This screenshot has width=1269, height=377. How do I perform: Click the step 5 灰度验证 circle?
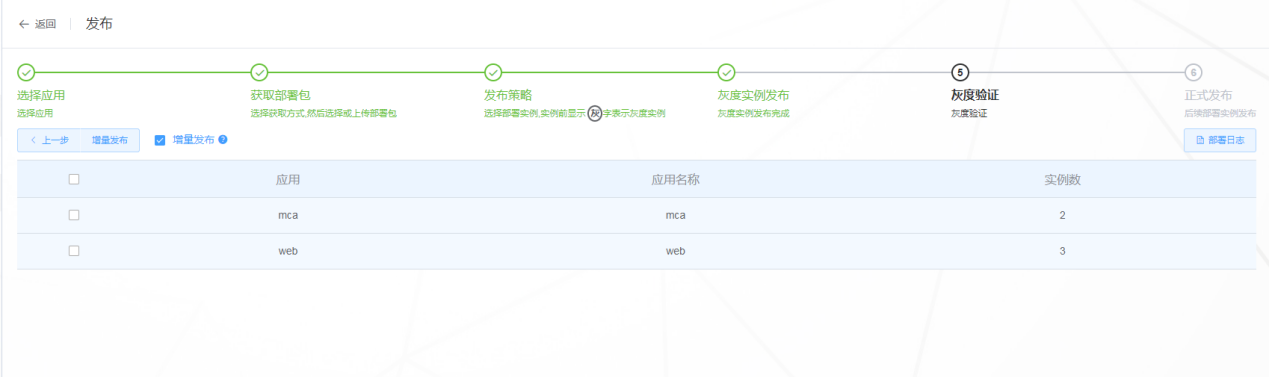pyautogui.click(x=960, y=72)
